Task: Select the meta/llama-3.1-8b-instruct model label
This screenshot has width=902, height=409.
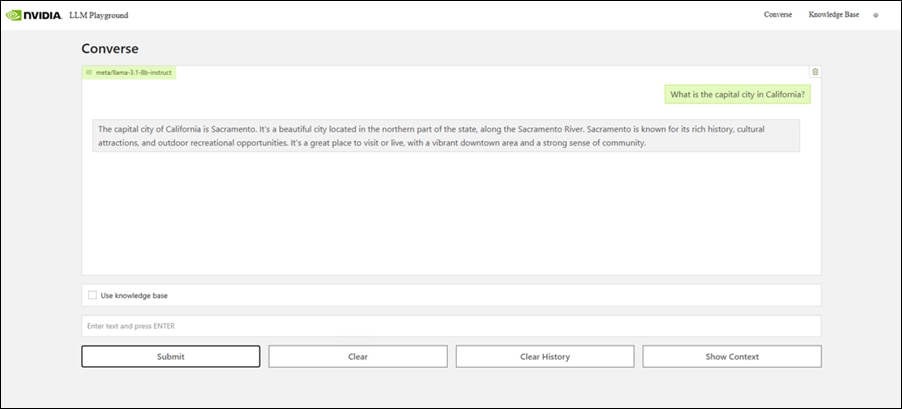Action: [x=133, y=72]
